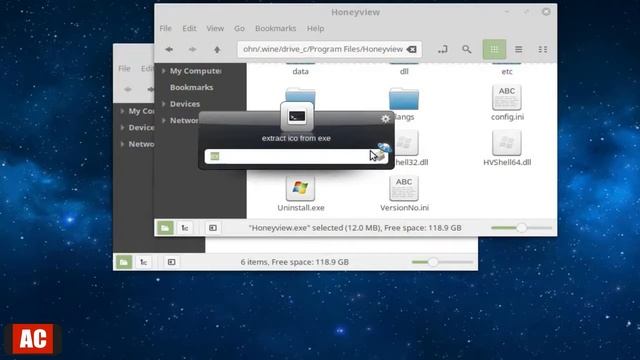The height and width of the screenshot is (360, 640).
Task: Expand Devices in front window sidebar
Action: pos(163,104)
